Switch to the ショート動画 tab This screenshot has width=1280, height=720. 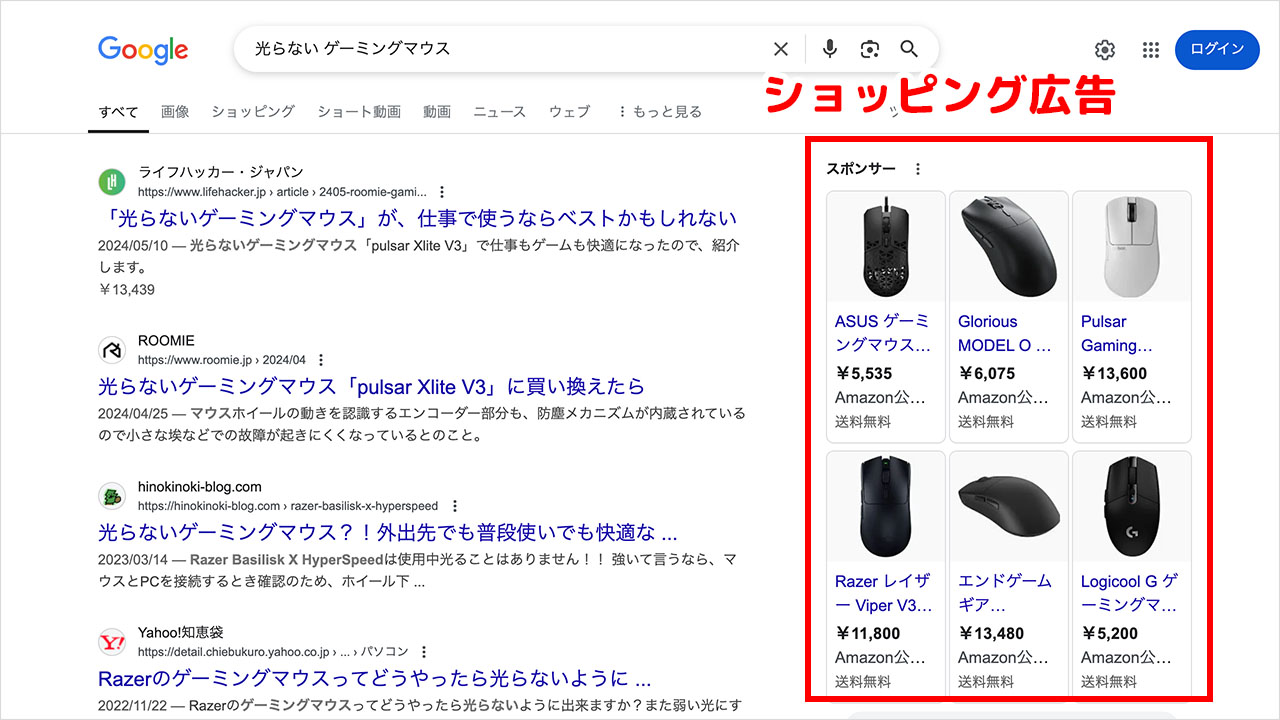pyautogui.click(x=359, y=112)
